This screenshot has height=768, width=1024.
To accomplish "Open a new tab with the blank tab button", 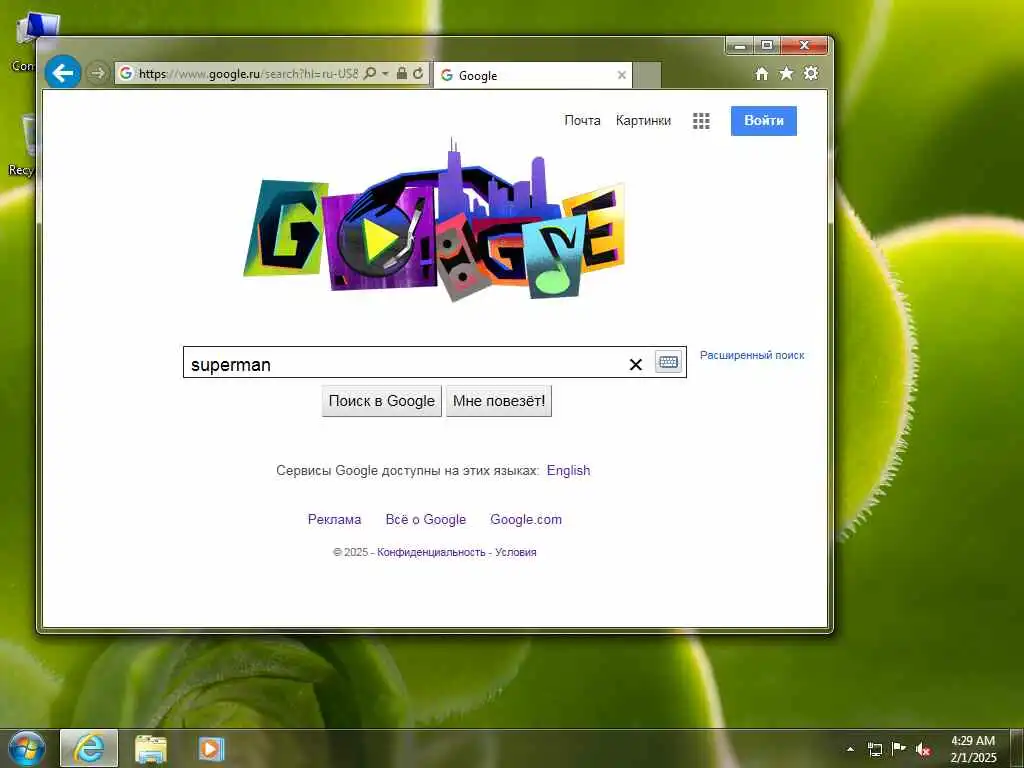I will pyautogui.click(x=647, y=75).
